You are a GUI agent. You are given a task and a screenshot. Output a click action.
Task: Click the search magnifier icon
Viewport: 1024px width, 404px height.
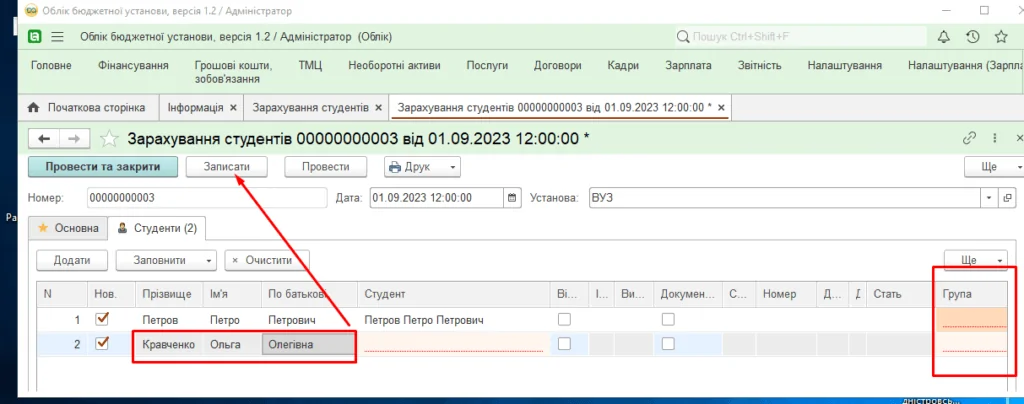(x=683, y=37)
